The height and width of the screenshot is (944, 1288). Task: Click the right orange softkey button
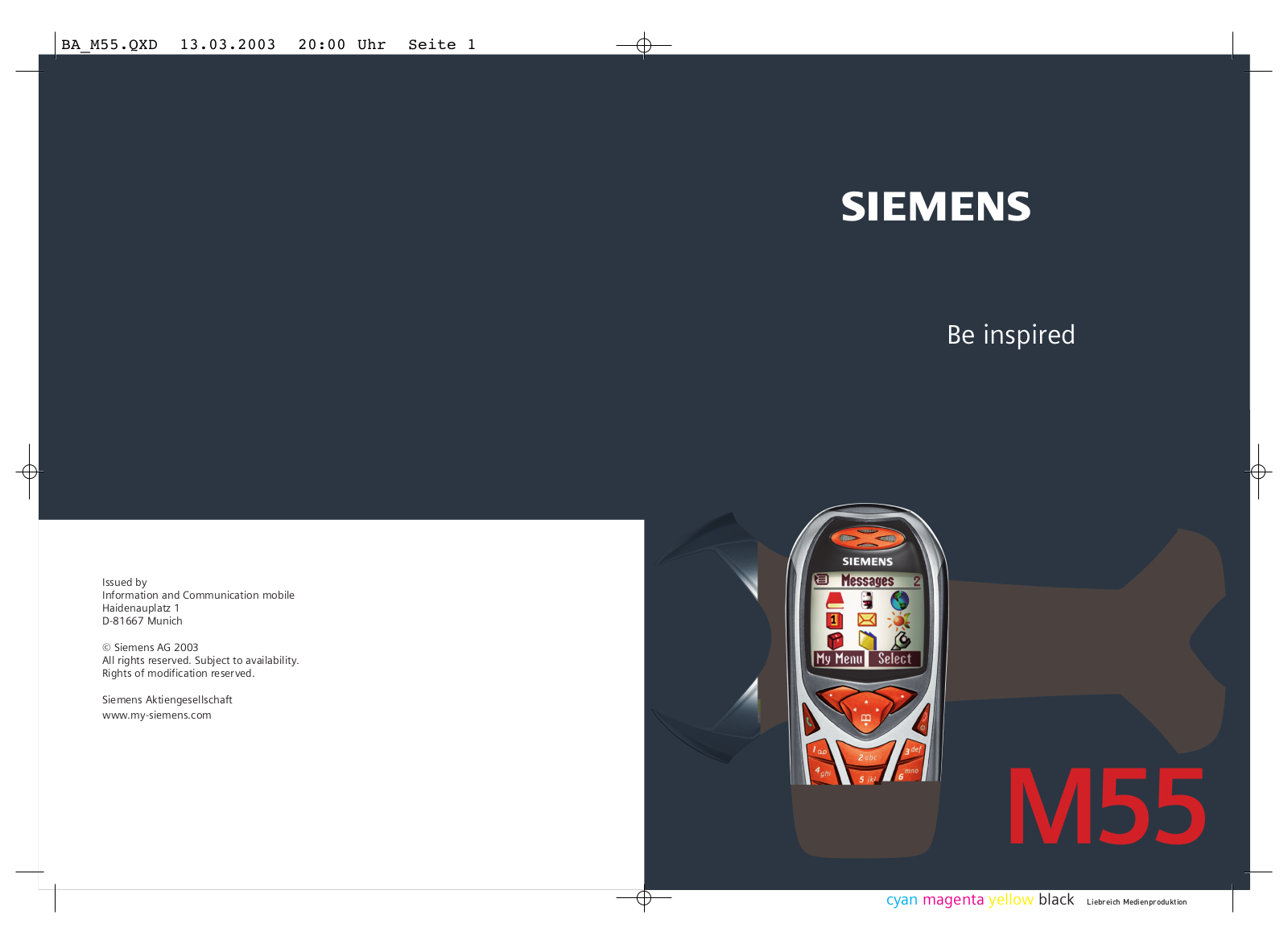click(900, 698)
